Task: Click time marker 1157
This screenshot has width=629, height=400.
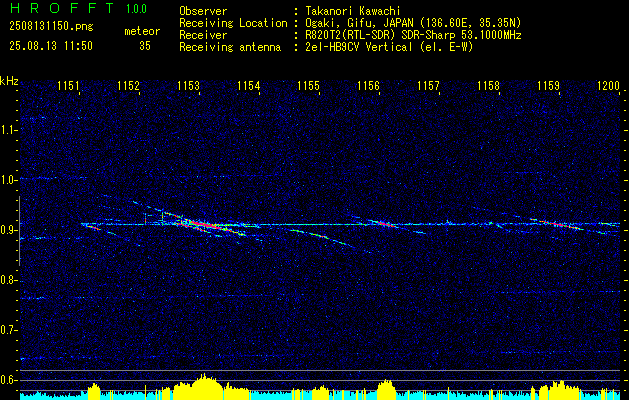Action: [428, 85]
